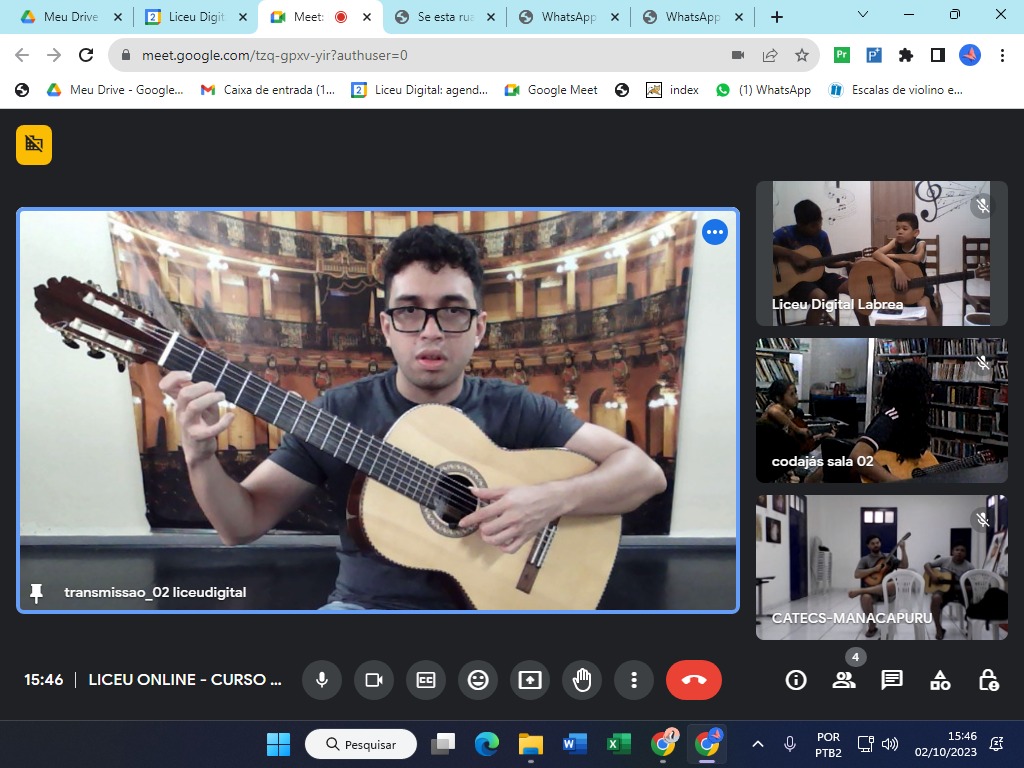Image resolution: width=1024 pixels, height=768 pixels.
Task: Leave the call with red hang-up button
Action: click(x=694, y=680)
